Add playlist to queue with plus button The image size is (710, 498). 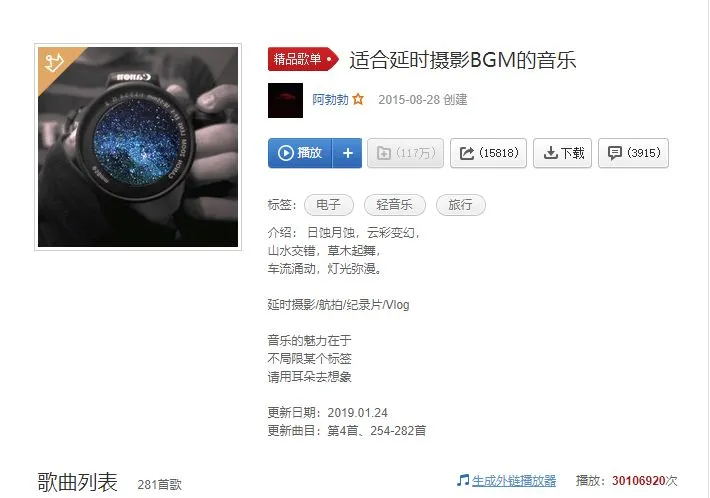[x=347, y=153]
